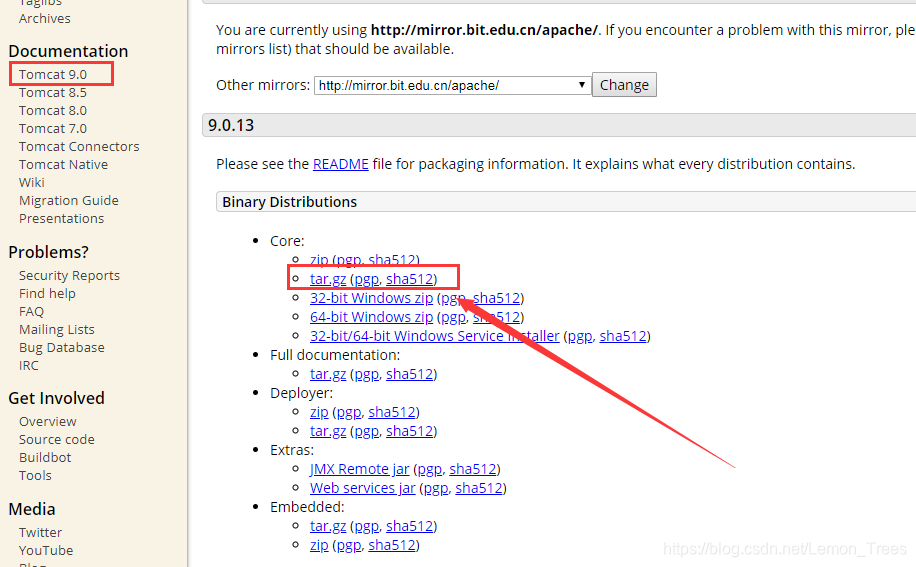
Task: Open Presentations sidebar link
Action: point(61,219)
